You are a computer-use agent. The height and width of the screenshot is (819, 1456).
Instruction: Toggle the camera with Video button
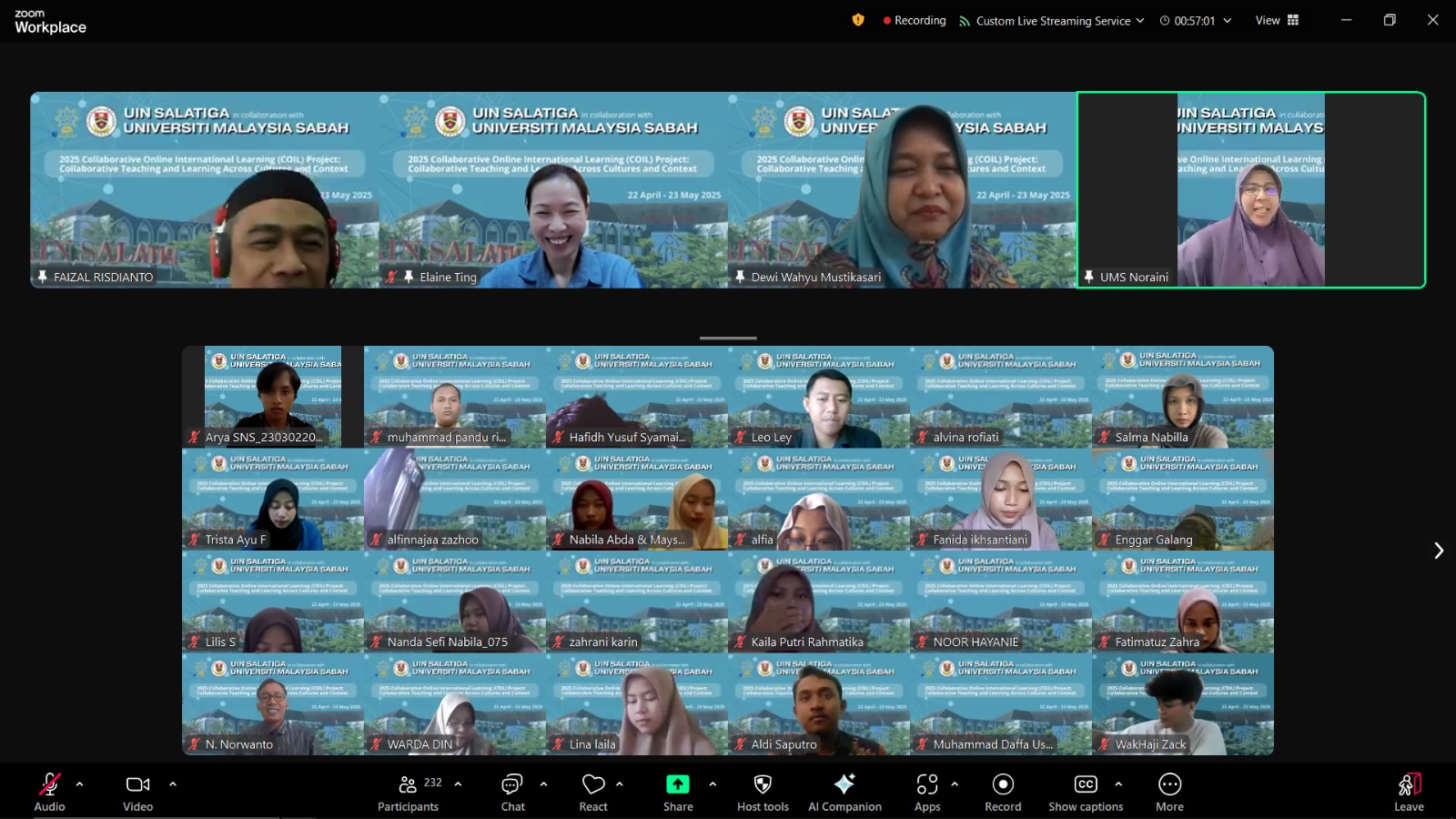137,792
